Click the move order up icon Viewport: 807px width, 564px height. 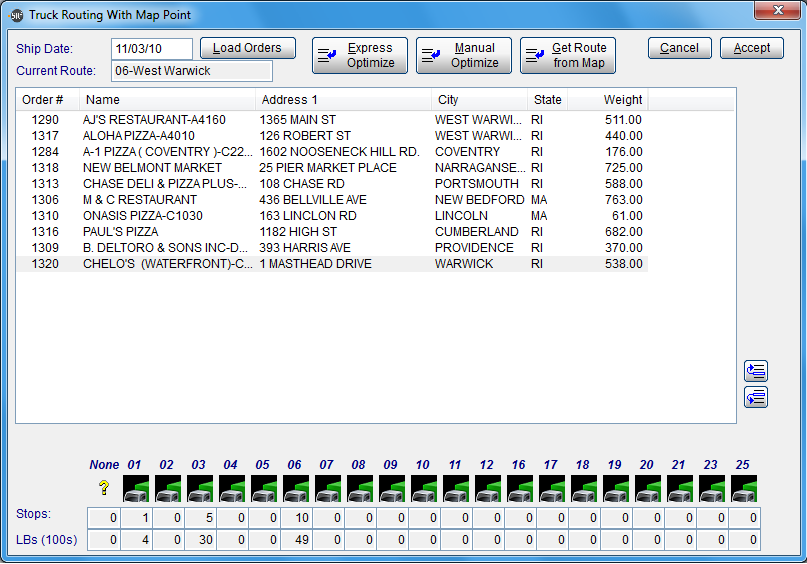coord(756,371)
